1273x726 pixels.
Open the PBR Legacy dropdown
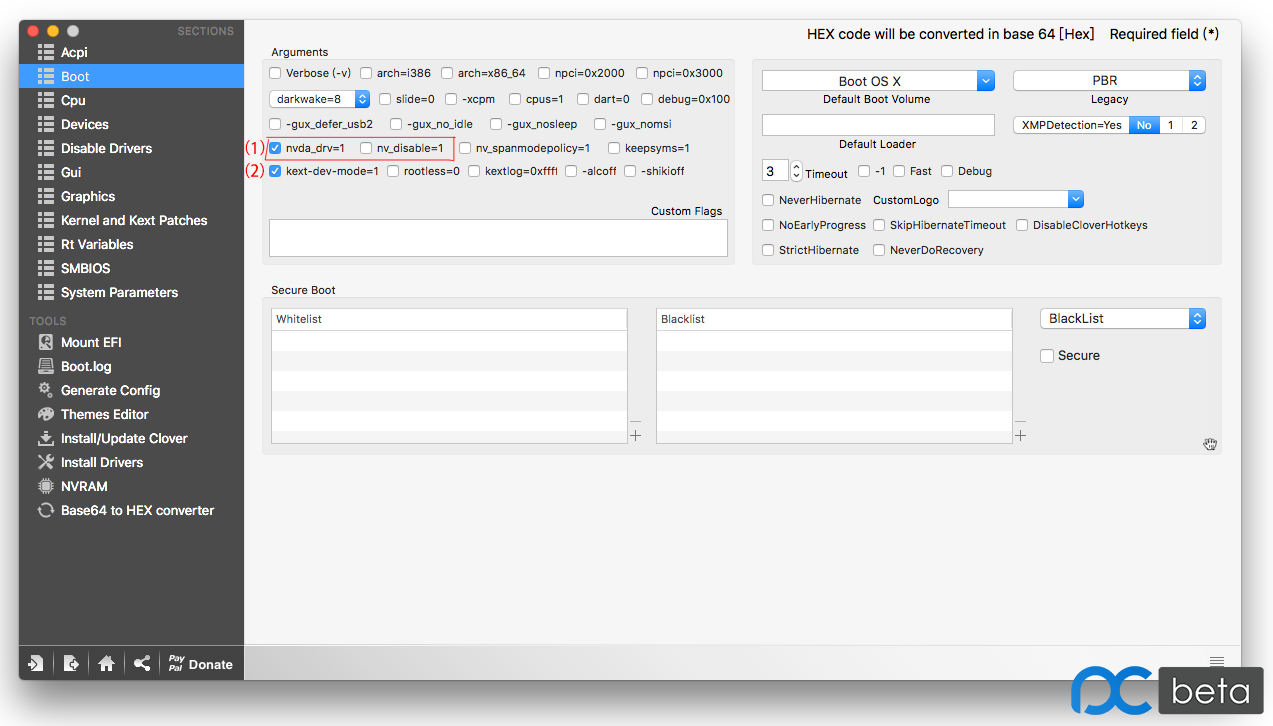[1109, 81]
